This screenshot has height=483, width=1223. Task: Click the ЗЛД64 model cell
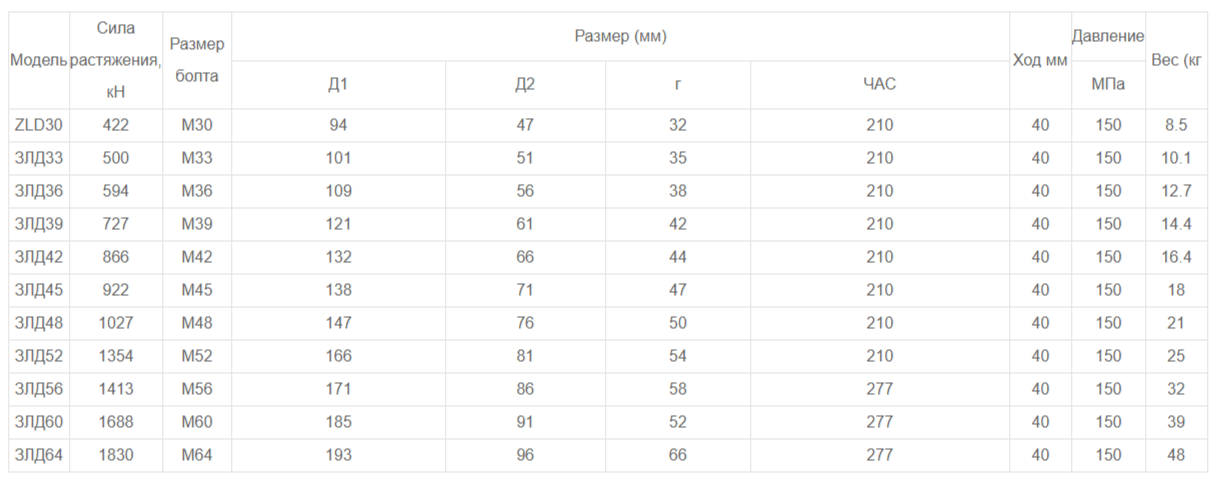pyautogui.click(x=39, y=455)
